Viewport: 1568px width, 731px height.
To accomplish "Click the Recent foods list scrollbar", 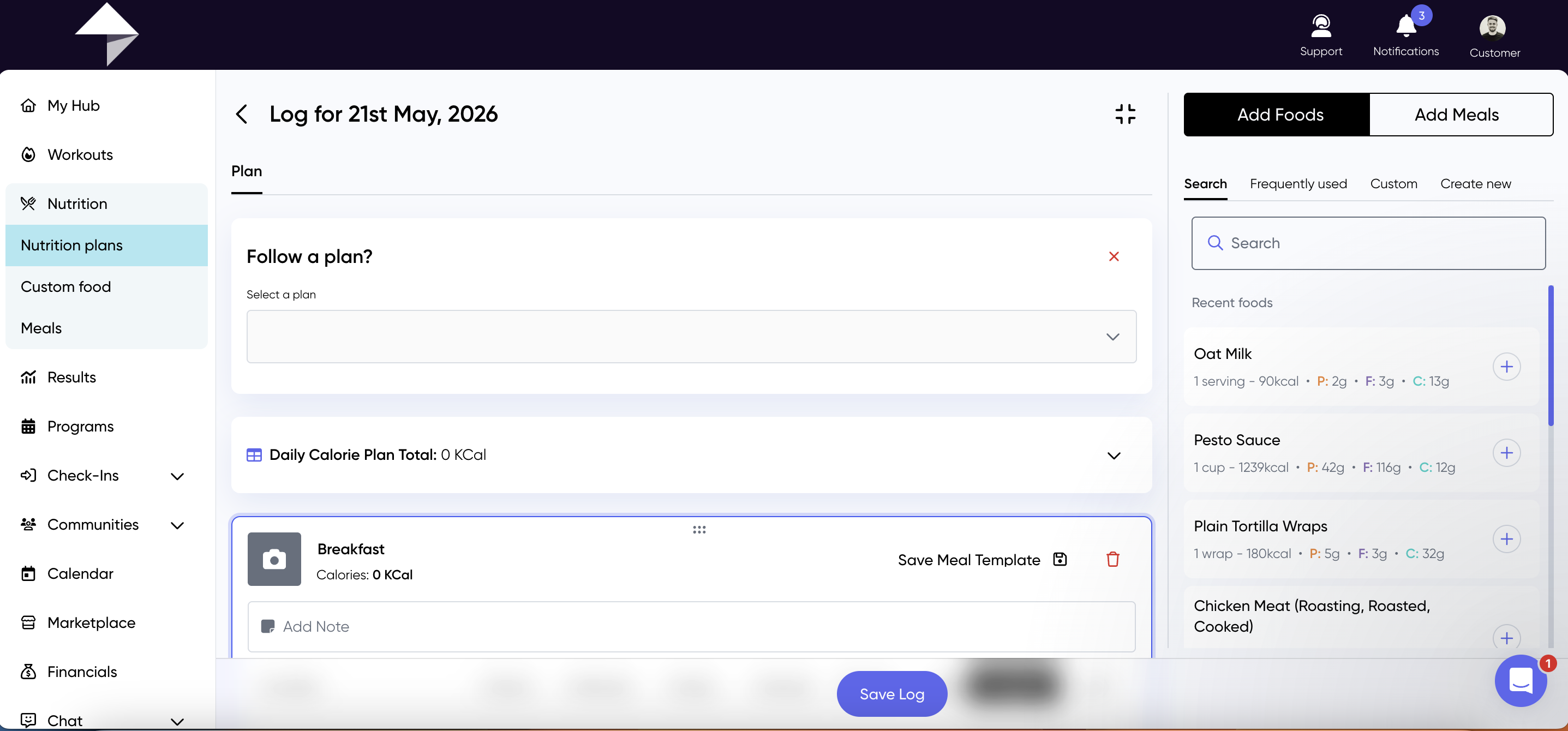I will (1550, 355).
